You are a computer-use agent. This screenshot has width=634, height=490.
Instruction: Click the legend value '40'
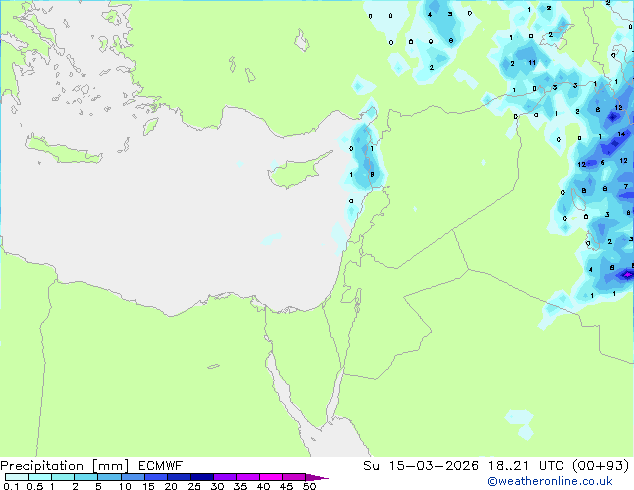[263, 486]
